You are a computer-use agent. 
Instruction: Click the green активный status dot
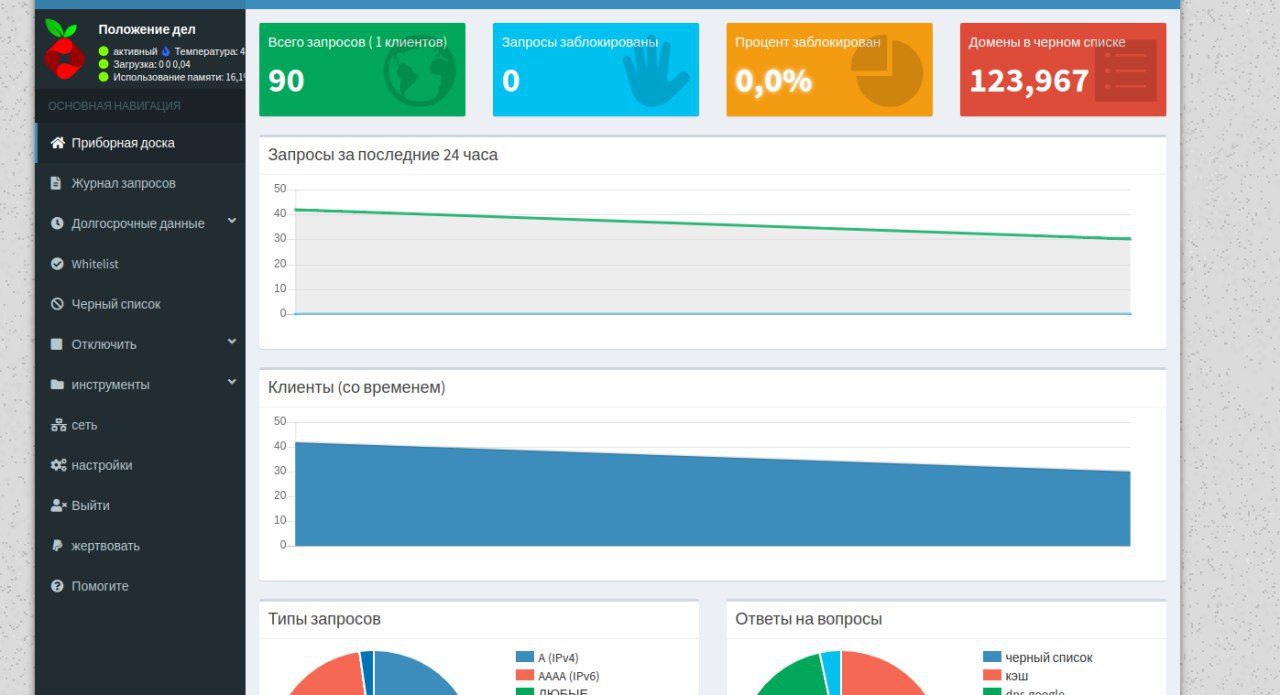tap(104, 51)
